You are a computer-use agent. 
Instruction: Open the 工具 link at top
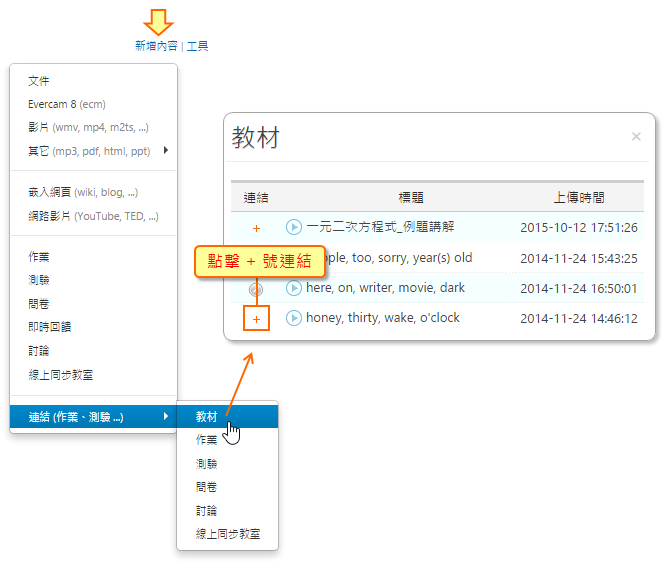(198, 46)
